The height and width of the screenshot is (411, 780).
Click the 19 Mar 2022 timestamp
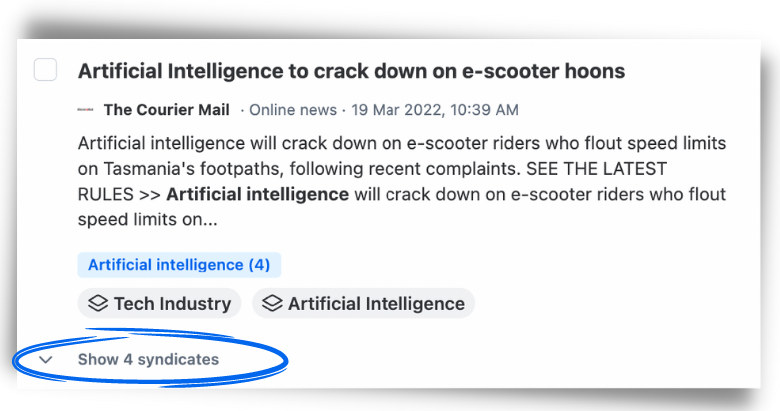click(x=435, y=109)
